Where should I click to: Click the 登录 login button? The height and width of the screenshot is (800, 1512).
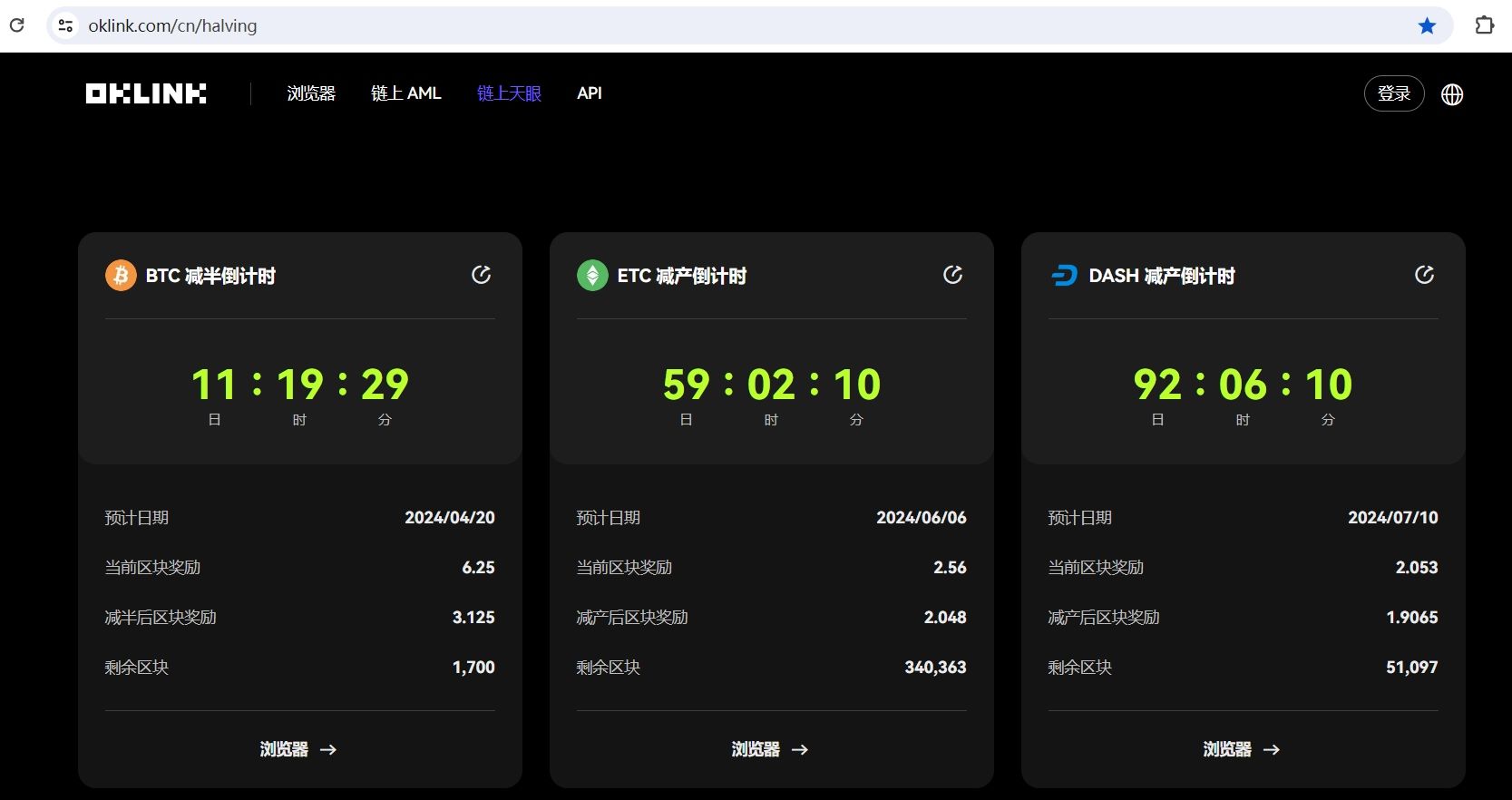point(1394,93)
